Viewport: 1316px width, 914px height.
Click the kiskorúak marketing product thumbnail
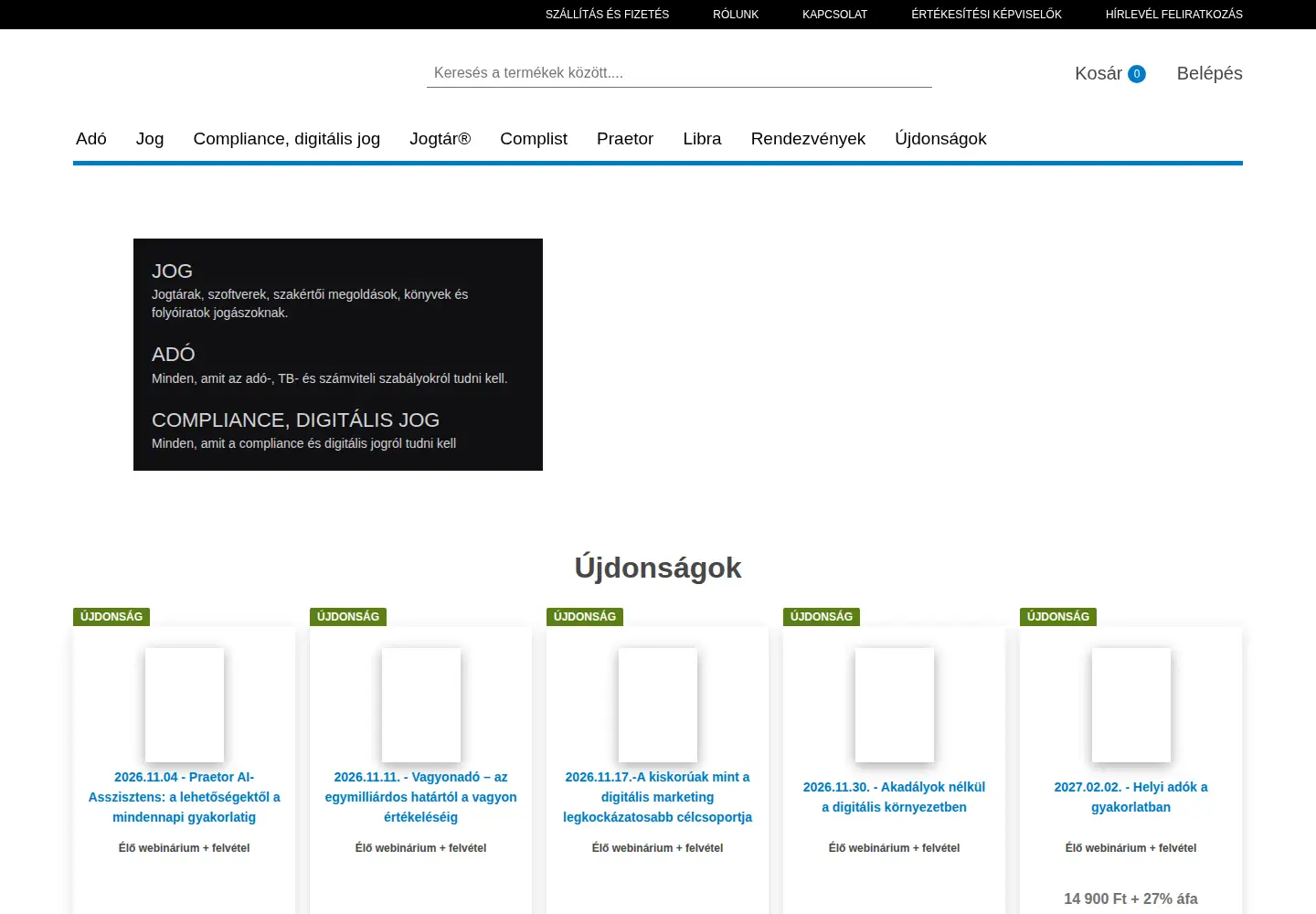[657, 705]
